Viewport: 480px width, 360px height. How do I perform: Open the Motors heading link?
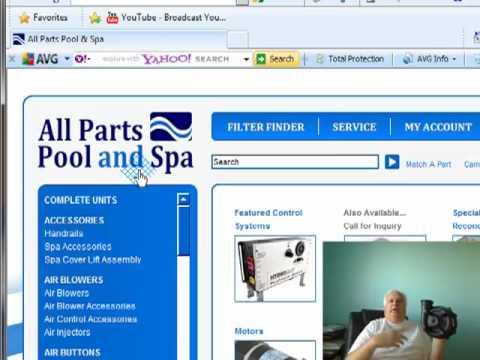coord(249,331)
